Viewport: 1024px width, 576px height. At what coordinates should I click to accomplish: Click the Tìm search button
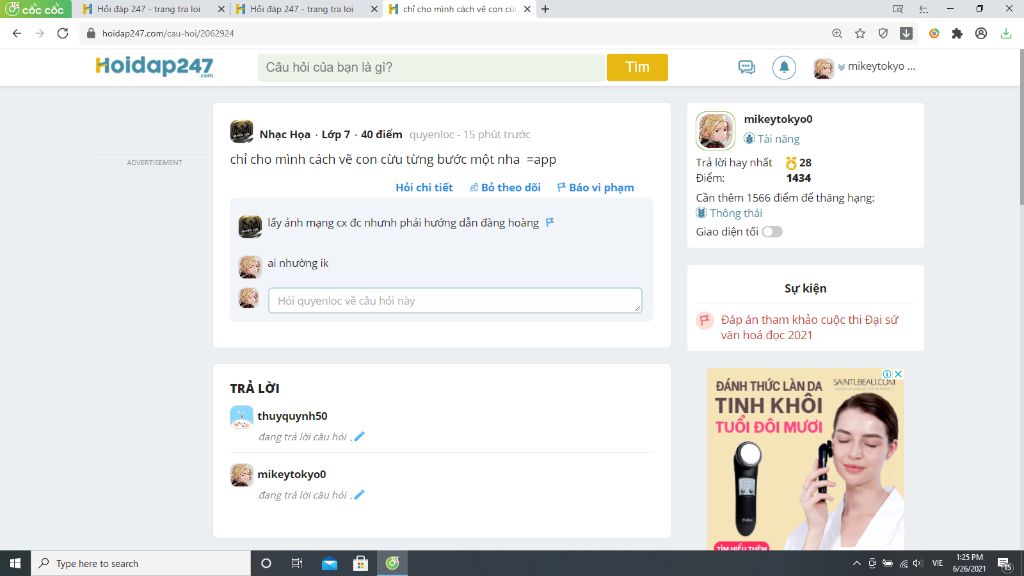point(637,67)
